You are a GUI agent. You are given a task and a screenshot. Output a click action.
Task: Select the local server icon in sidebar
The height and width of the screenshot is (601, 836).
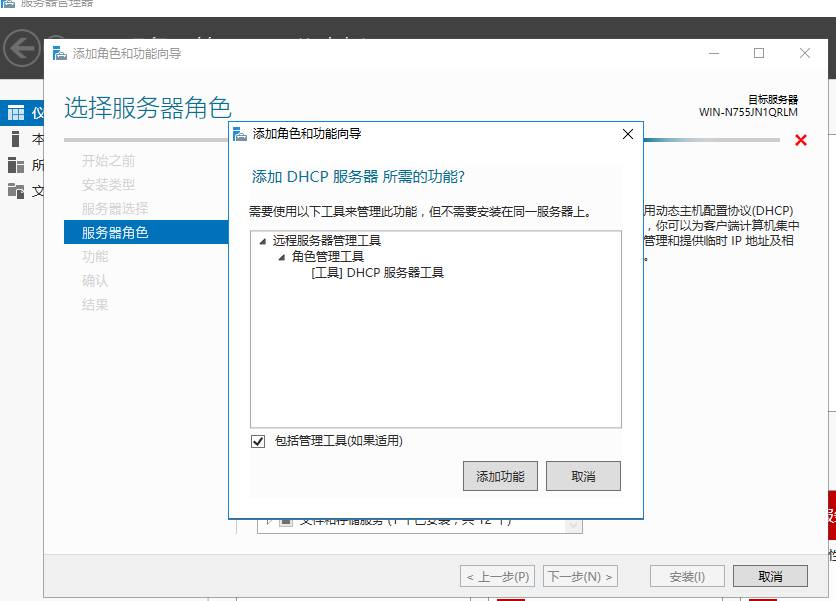15,139
